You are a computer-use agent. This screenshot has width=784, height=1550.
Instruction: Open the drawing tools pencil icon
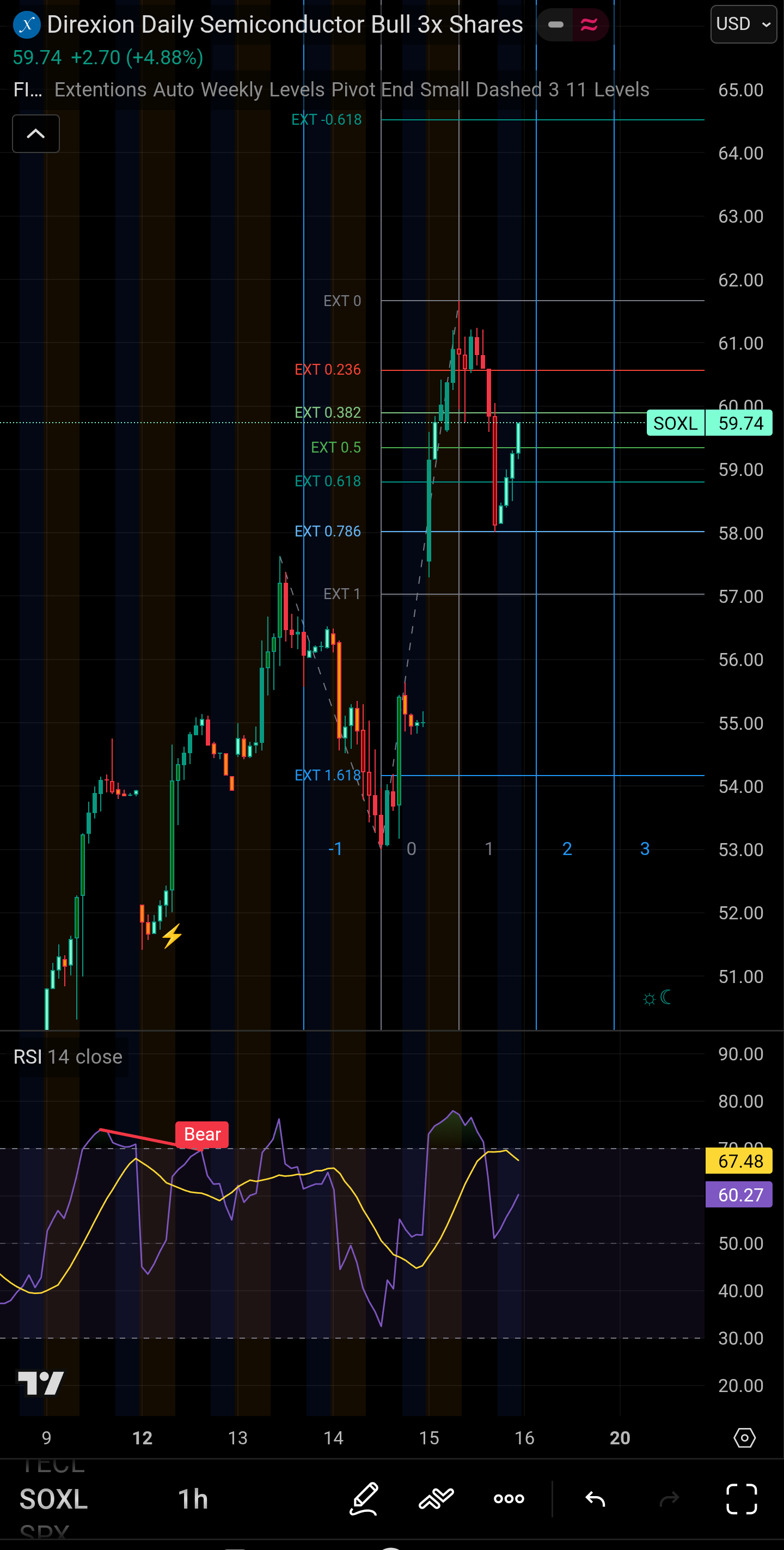(364, 1498)
